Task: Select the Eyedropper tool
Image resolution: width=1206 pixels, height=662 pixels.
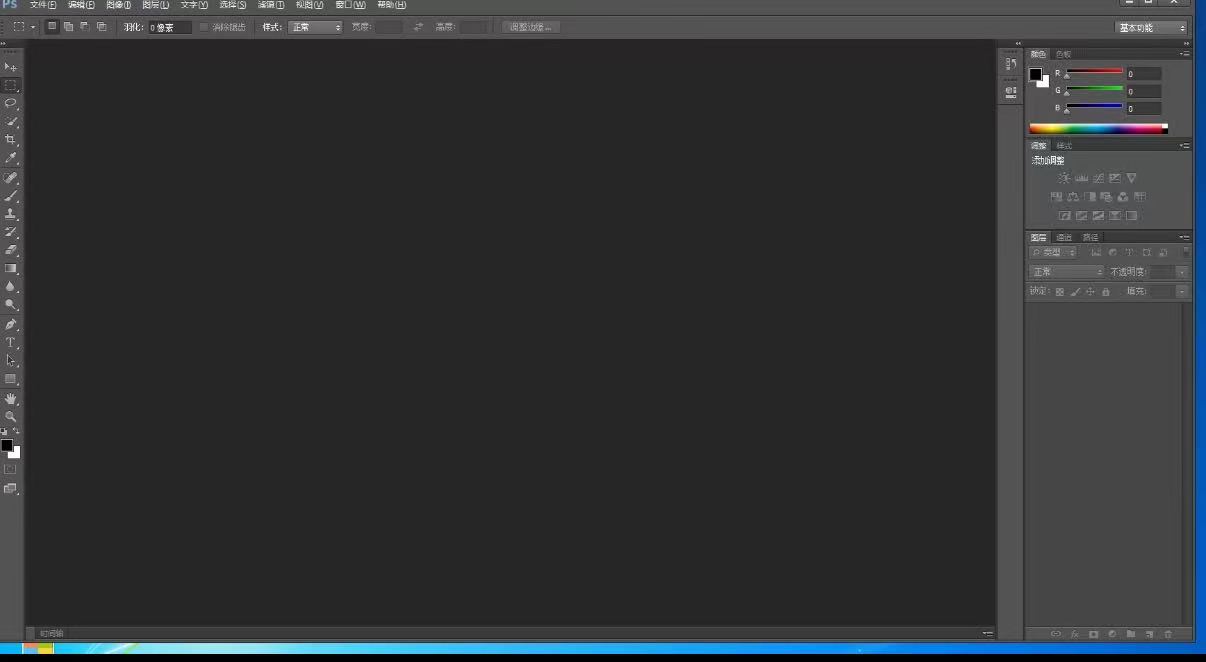Action: 11,157
